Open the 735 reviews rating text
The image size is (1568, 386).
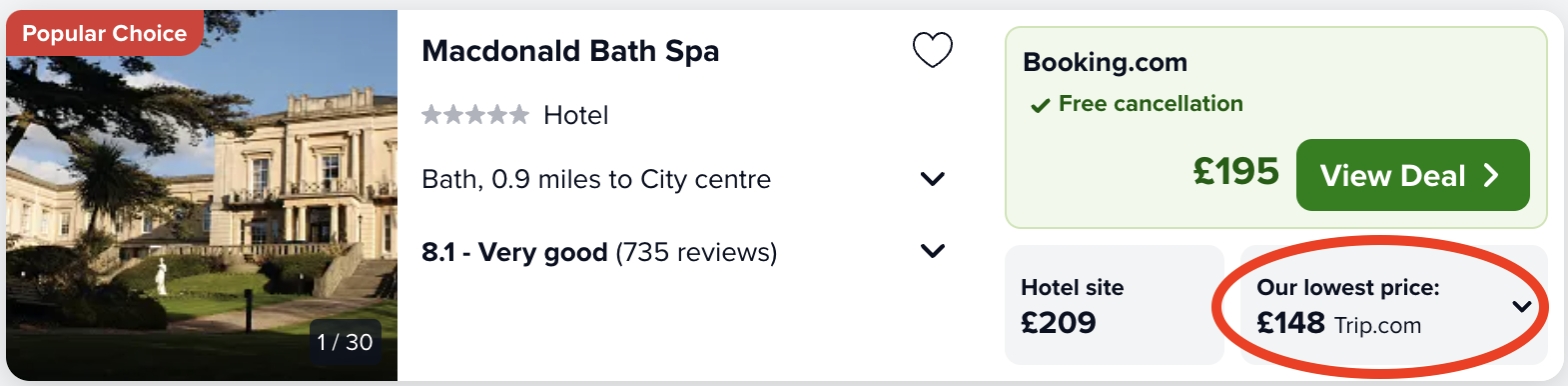[599, 252]
